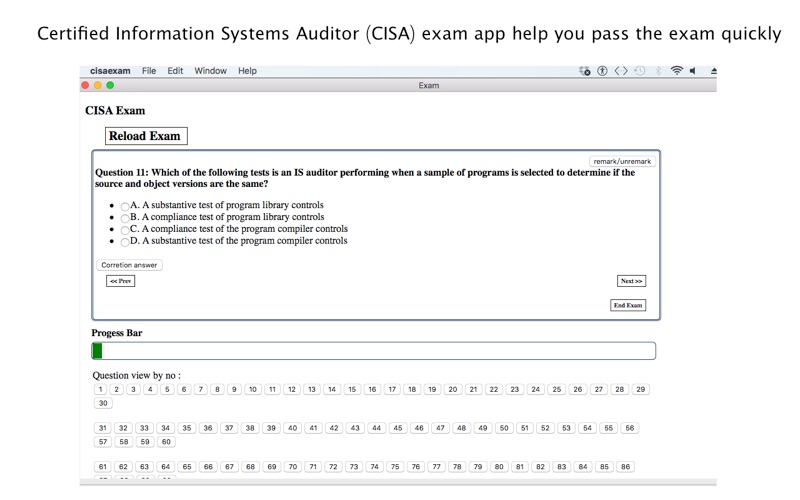The image size is (800, 500).
Task: Open the File menu
Action: click(149, 71)
